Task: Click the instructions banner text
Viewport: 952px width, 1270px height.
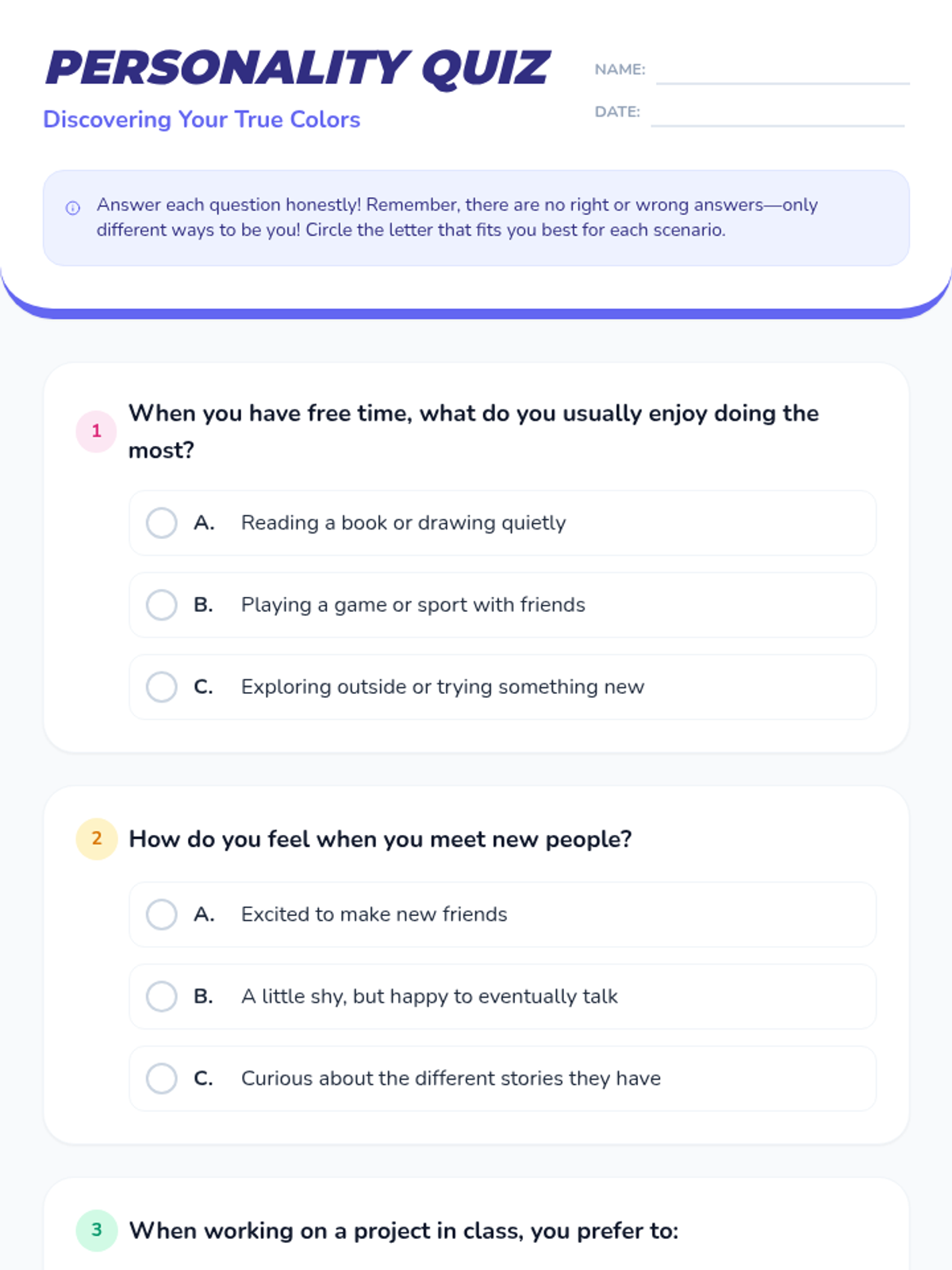Action: point(457,217)
